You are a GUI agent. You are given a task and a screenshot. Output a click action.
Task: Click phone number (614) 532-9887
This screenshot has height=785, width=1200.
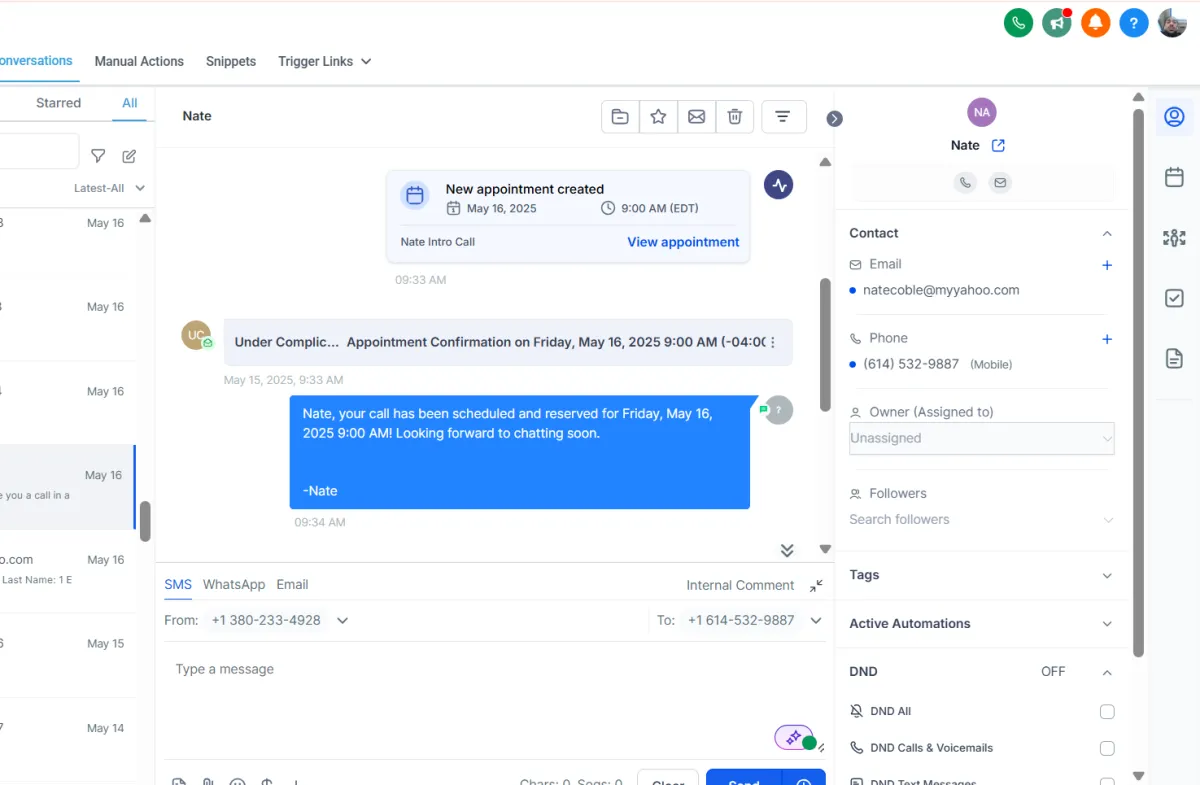click(911, 365)
